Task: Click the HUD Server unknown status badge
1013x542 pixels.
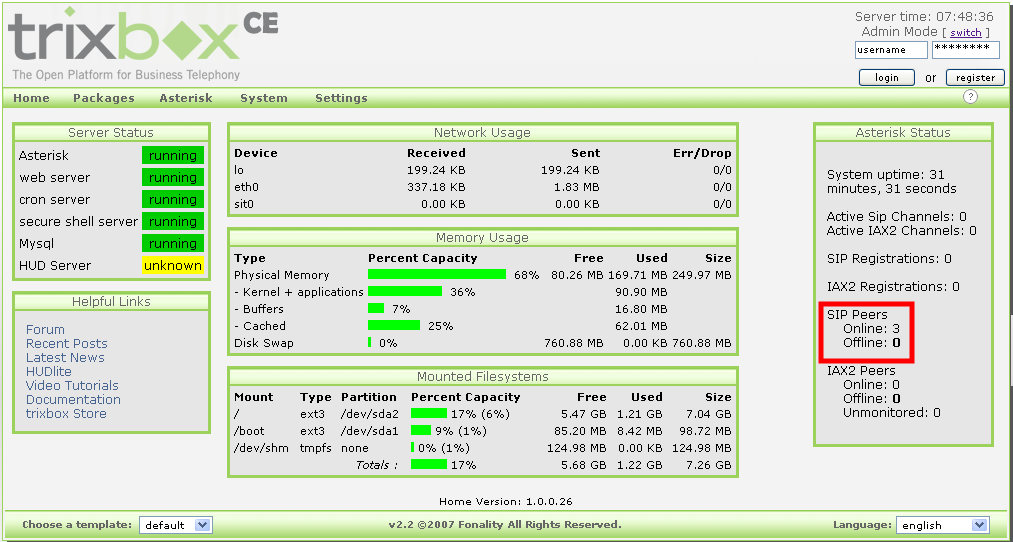Action: 172,266
